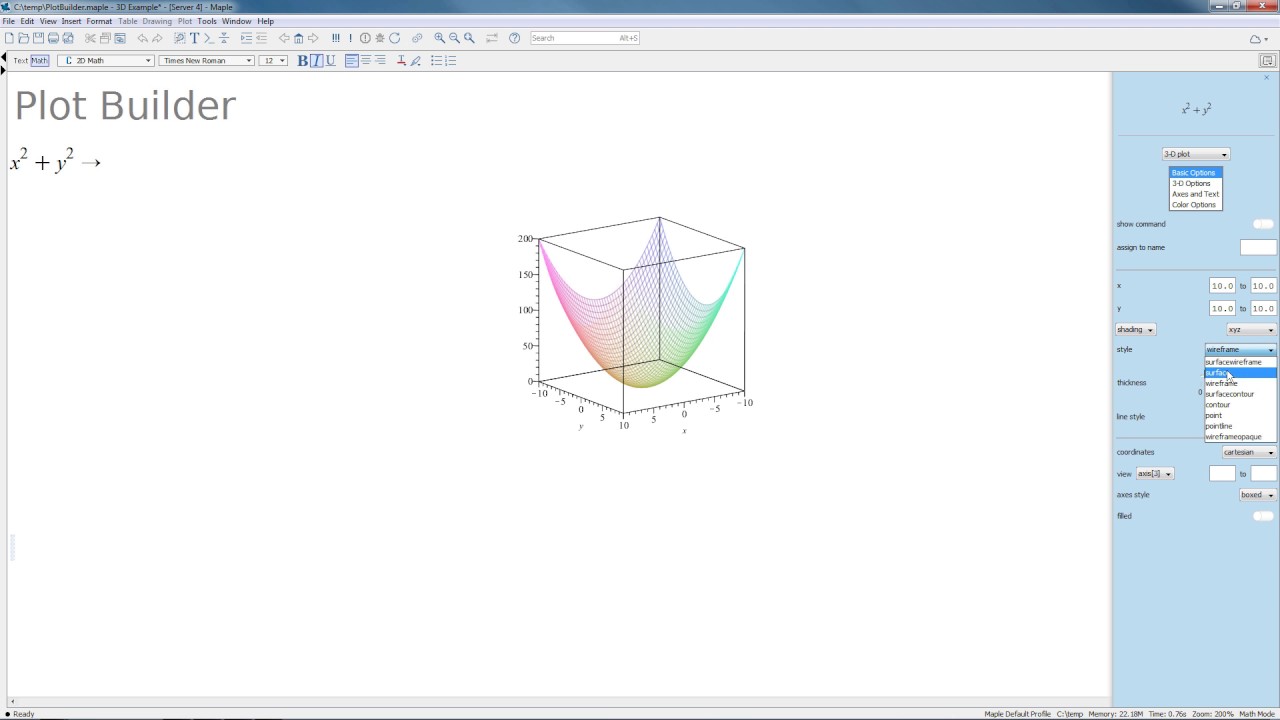Click the y range end field
1280x720 pixels.
(1263, 308)
